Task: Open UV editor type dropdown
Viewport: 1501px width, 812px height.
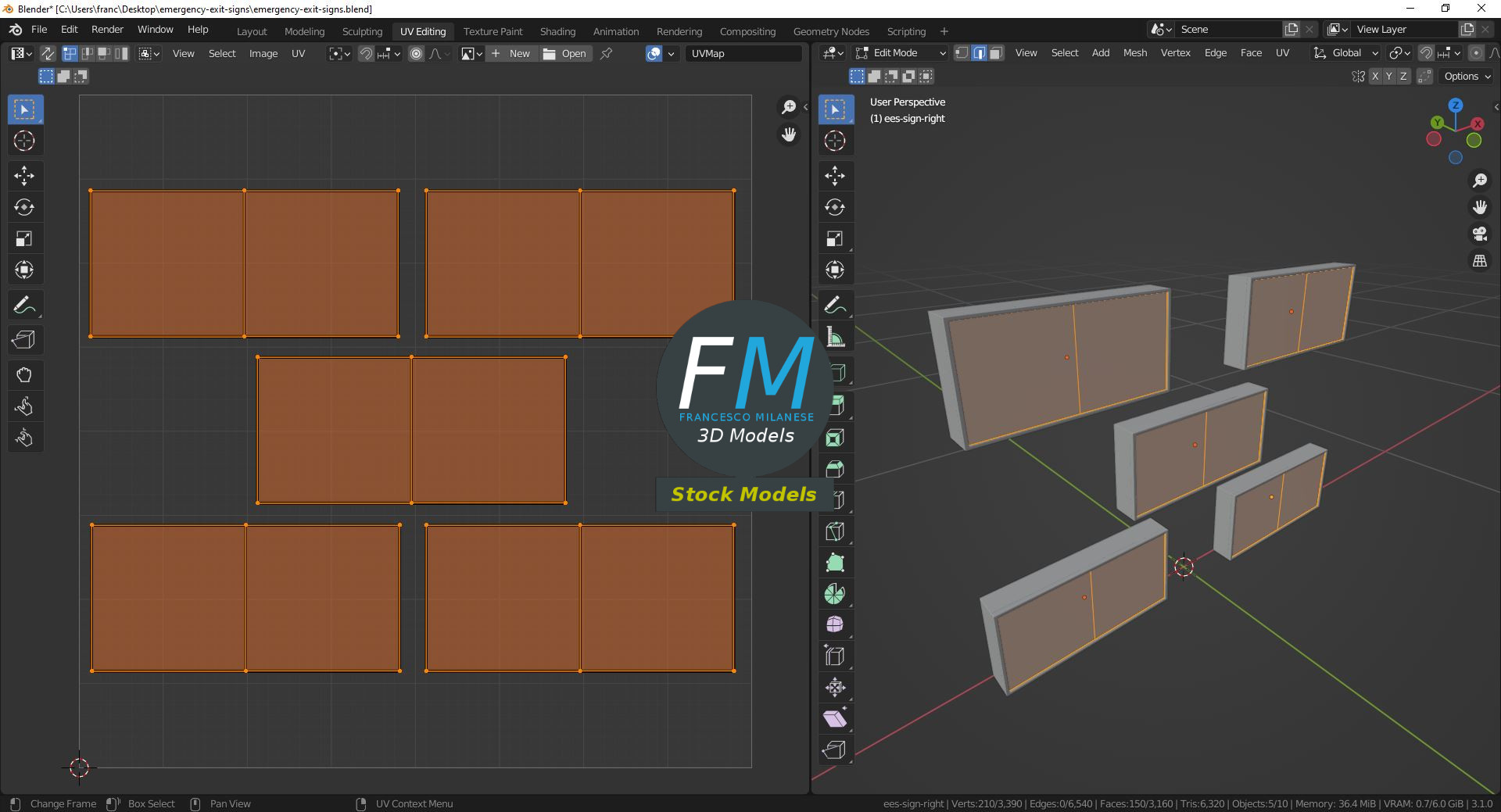Action: pyautogui.click(x=21, y=53)
